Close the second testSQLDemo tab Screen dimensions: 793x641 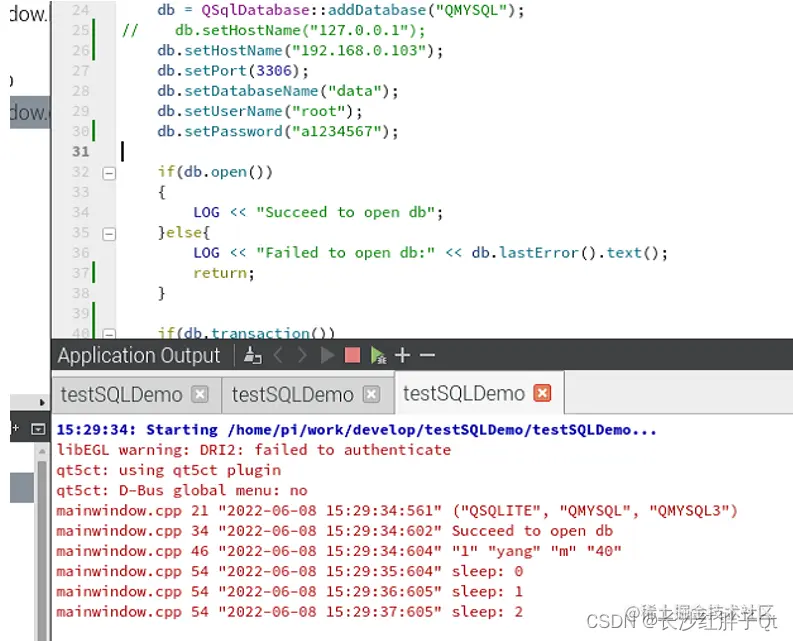[x=371, y=395]
